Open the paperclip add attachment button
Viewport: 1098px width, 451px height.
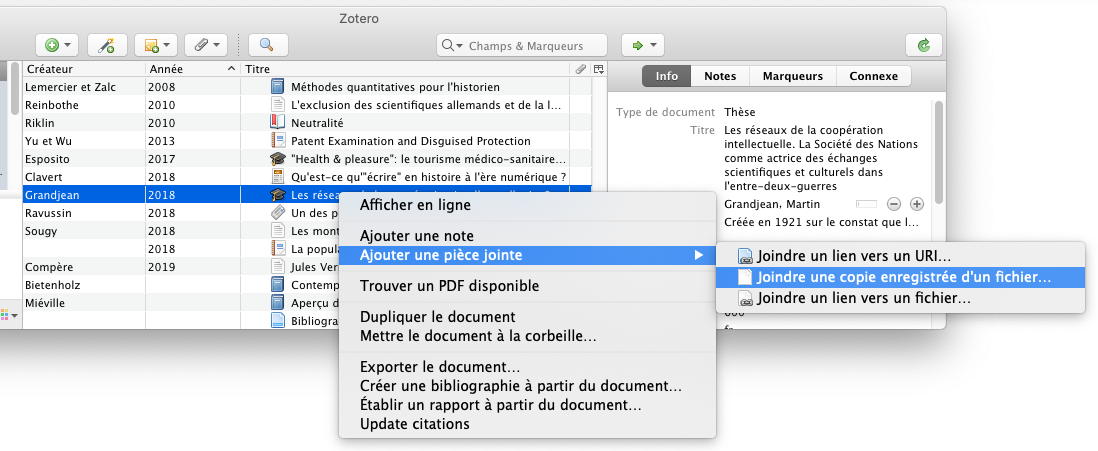(x=206, y=46)
